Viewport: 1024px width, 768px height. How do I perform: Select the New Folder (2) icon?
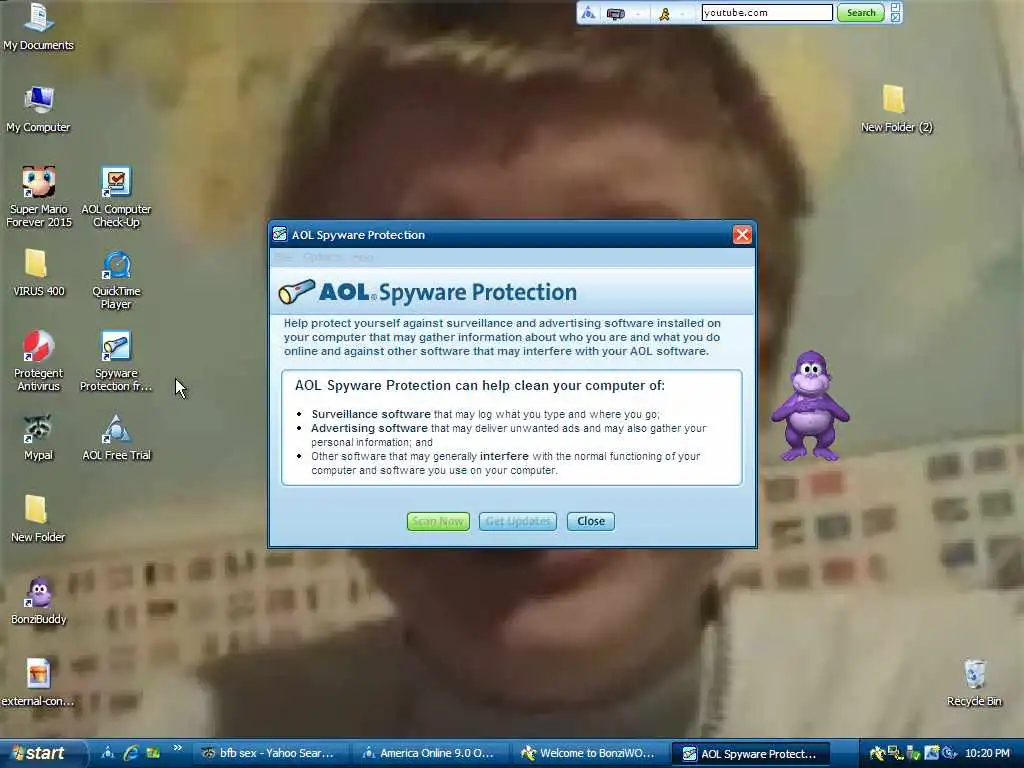(x=895, y=109)
